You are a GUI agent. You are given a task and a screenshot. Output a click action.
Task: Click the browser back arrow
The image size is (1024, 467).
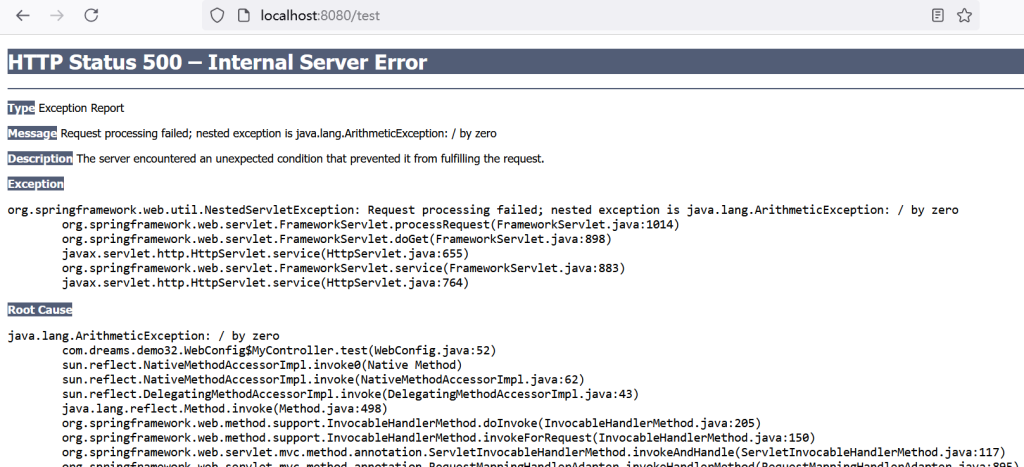(x=23, y=15)
